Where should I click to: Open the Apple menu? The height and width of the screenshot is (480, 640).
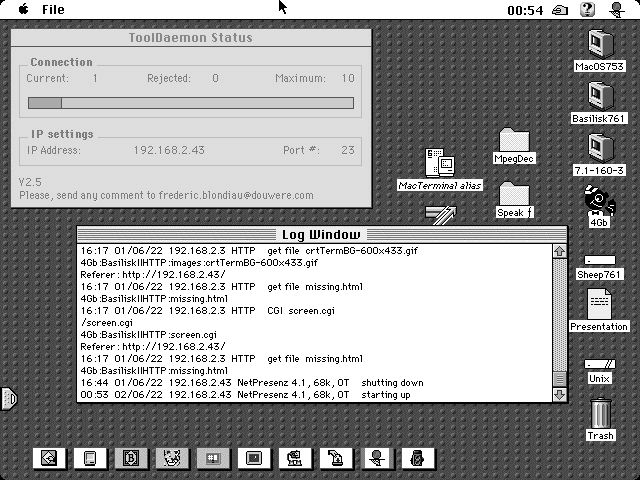(x=22, y=9)
